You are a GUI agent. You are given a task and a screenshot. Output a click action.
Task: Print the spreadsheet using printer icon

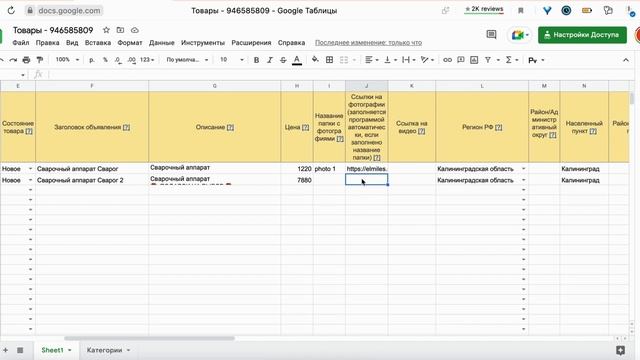click(x=27, y=60)
